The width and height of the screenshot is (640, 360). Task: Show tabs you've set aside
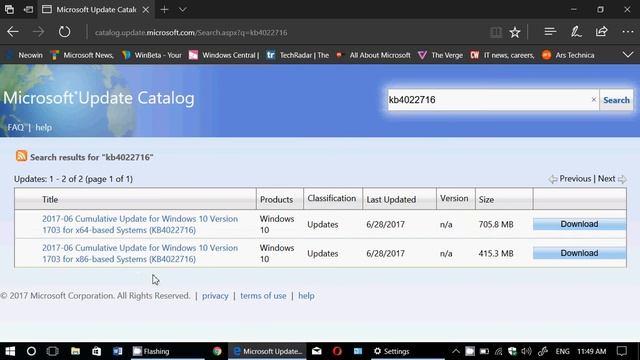pos(9,9)
